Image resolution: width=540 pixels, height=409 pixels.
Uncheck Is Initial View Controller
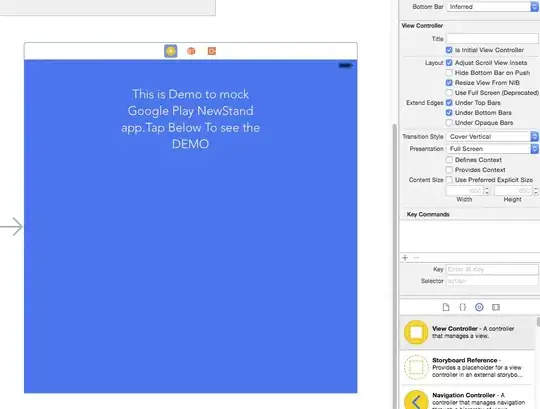pyautogui.click(x=449, y=50)
